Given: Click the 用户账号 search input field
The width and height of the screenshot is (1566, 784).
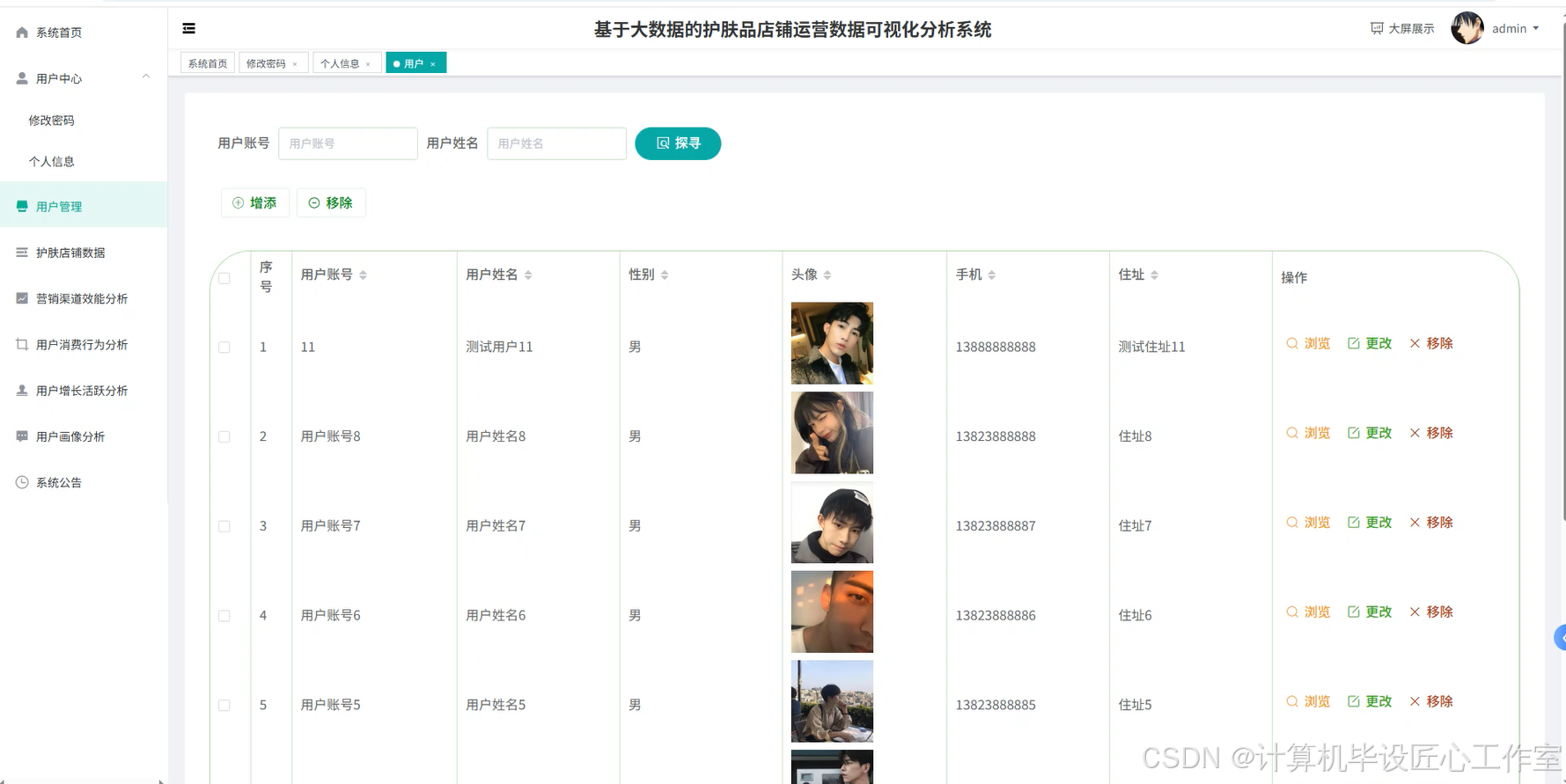Looking at the screenshot, I should tap(348, 143).
